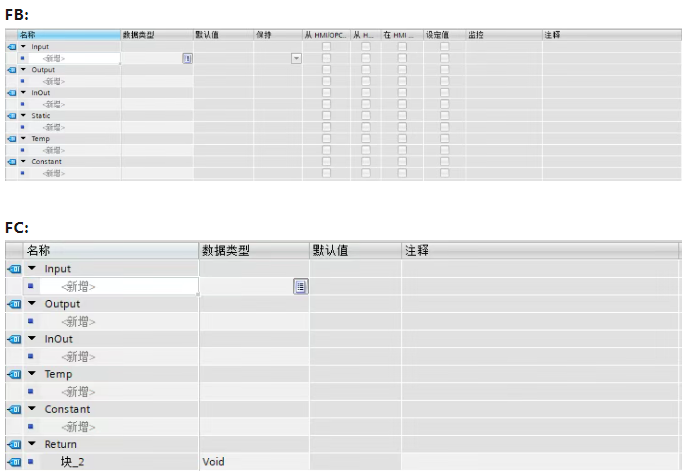
Task: Open 保持 dropdown in FB Input new row
Action: pyautogui.click(x=296, y=58)
